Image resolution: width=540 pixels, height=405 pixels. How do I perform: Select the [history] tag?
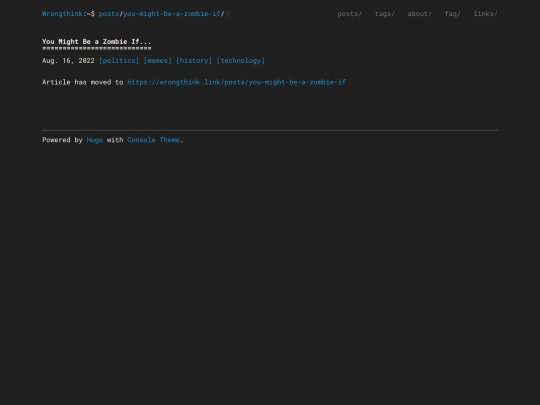click(194, 61)
